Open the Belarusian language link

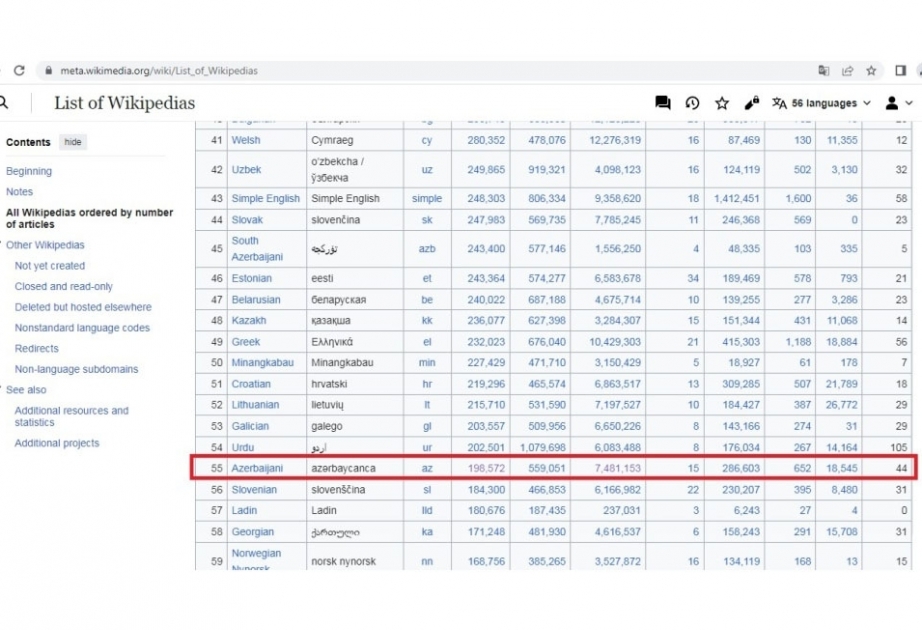(x=256, y=299)
